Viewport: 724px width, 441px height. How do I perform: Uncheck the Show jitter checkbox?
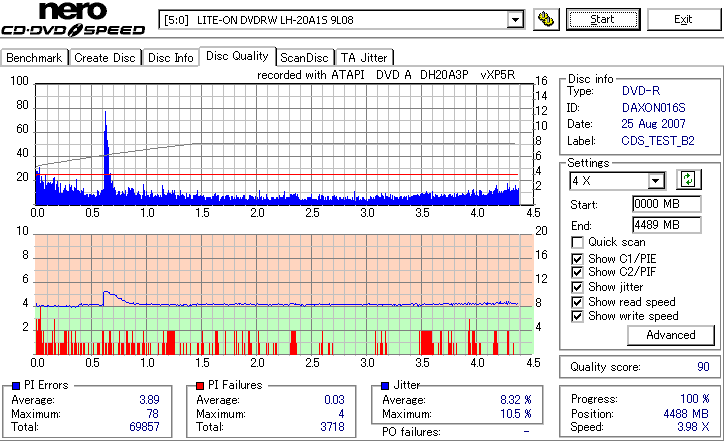click(577, 287)
